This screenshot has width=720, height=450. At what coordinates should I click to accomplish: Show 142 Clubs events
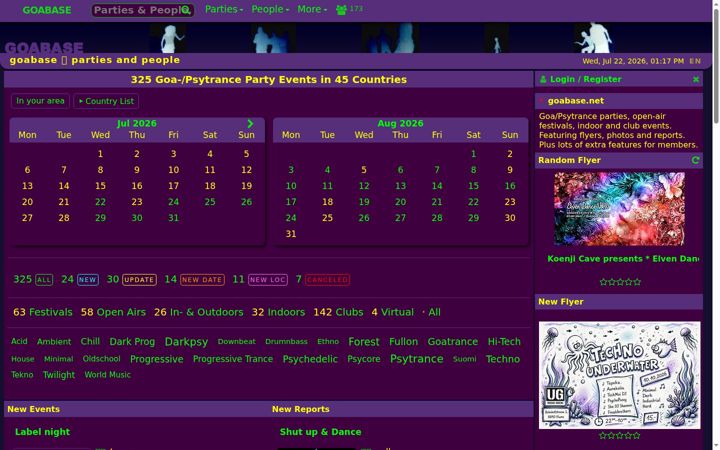(x=338, y=312)
